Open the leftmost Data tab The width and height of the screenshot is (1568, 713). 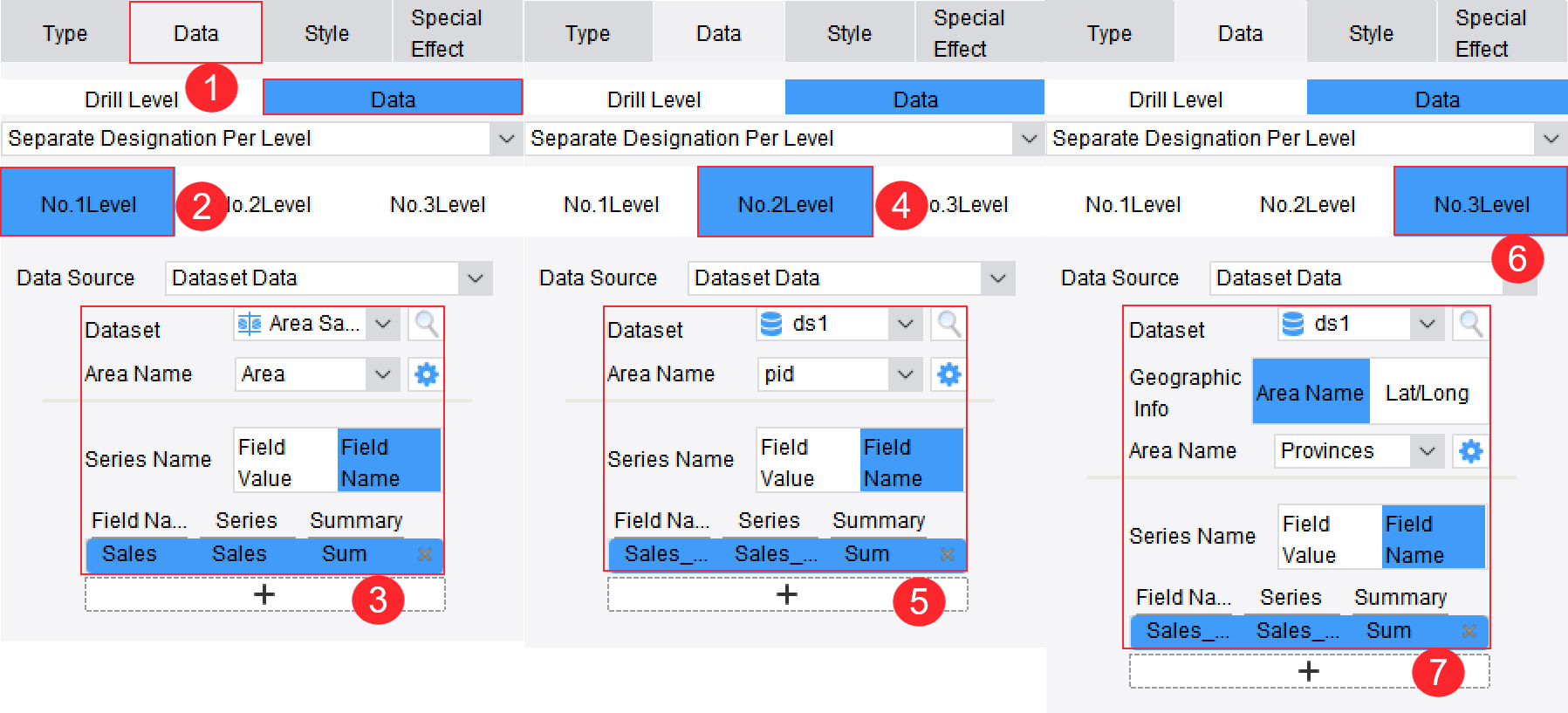pos(195,32)
